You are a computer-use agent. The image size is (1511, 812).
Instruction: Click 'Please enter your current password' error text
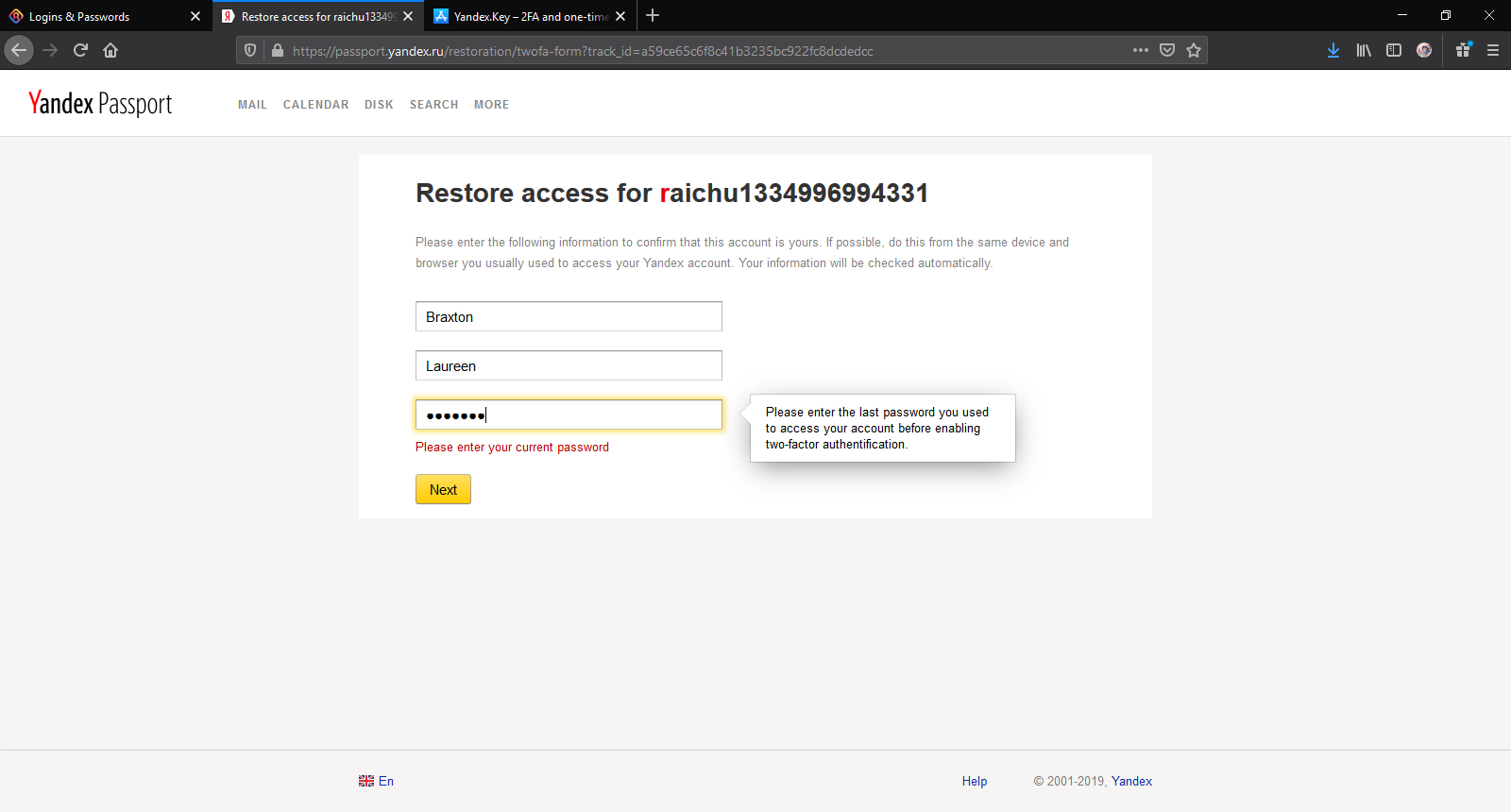[x=512, y=447]
